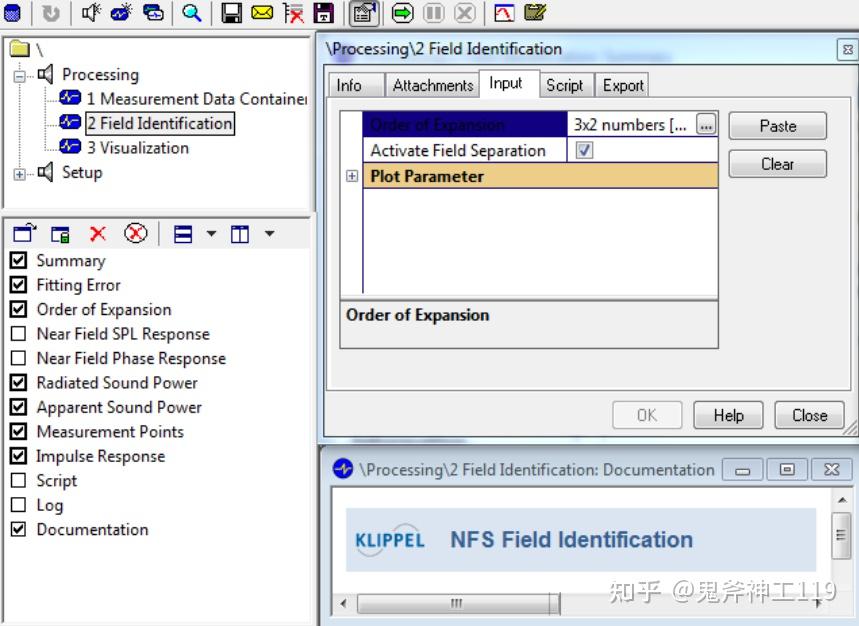Select 3 Visualization in the tree
This screenshot has width=859, height=626.
pyautogui.click(x=138, y=148)
